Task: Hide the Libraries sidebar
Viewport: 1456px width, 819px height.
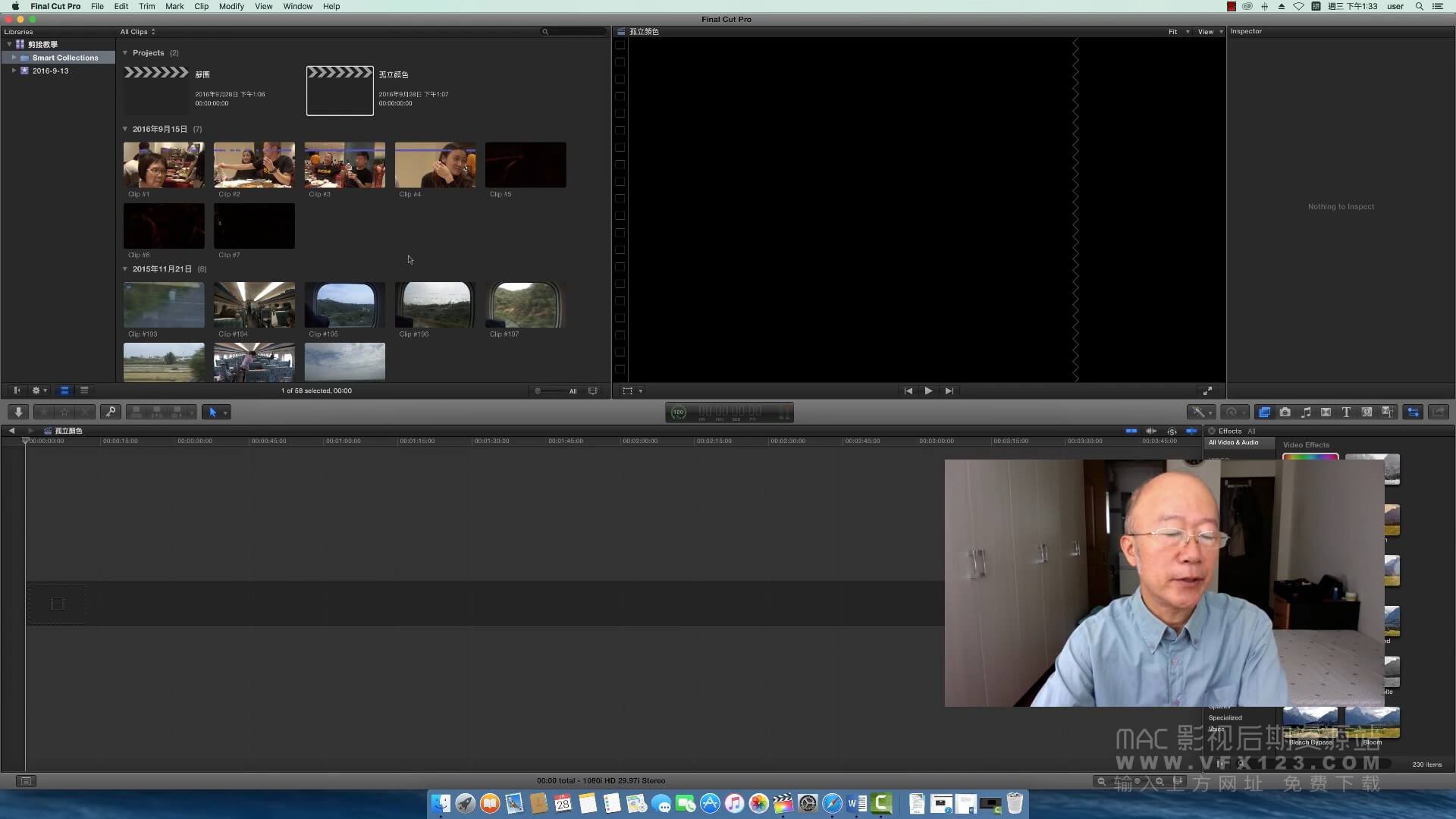Action: tap(16, 391)
